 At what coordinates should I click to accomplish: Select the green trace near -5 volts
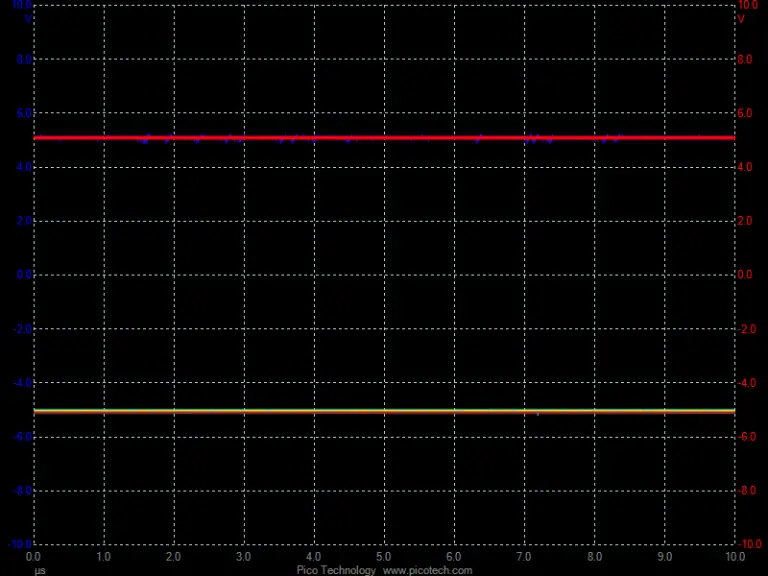[x=384, y=411]
